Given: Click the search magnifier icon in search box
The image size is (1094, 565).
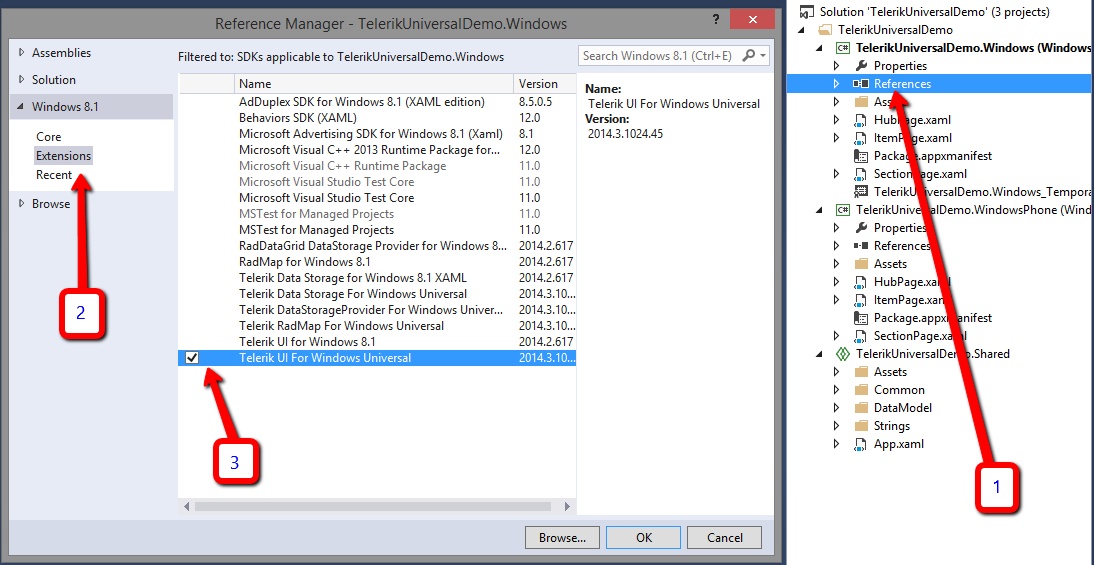Looking at the screenshot, I should pos(750,56).
